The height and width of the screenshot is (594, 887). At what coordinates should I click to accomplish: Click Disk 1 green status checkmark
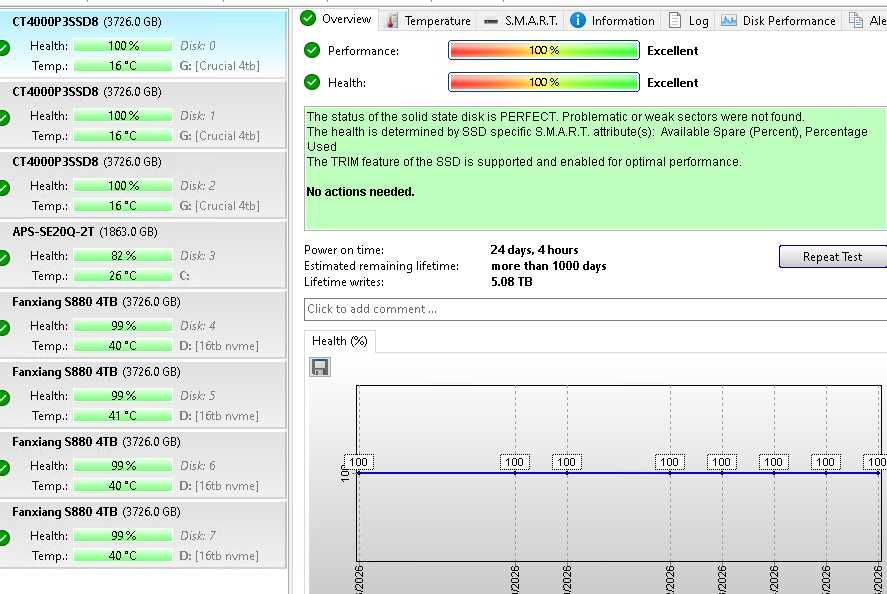tap(4, 118)
